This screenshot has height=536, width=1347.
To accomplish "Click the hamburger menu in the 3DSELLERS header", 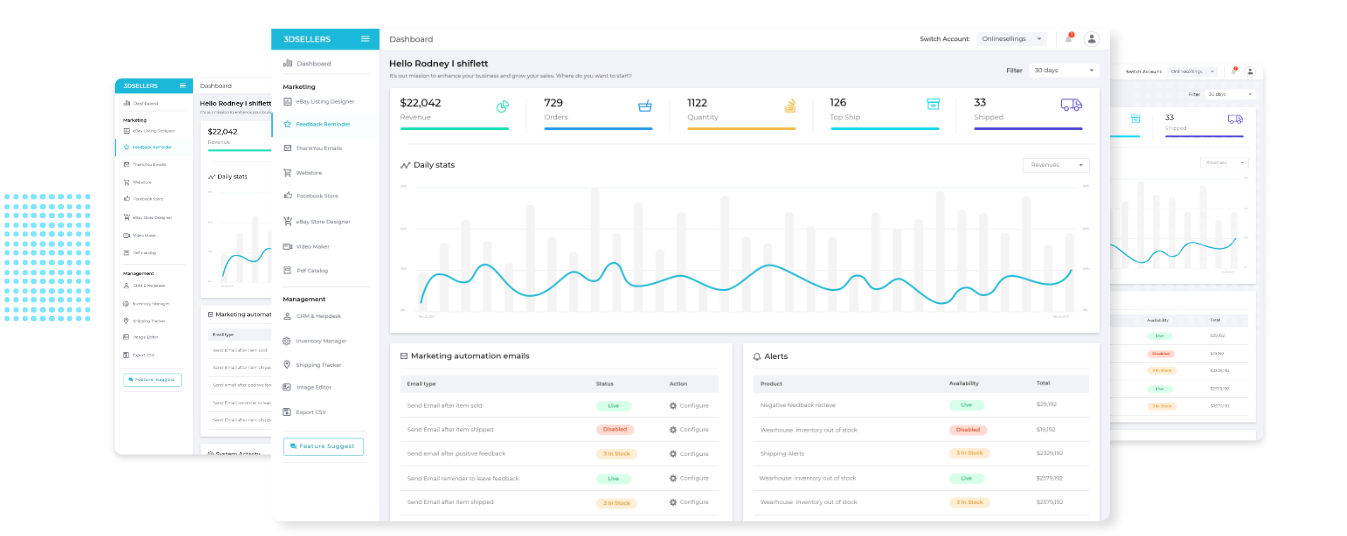I will (365, 39).
